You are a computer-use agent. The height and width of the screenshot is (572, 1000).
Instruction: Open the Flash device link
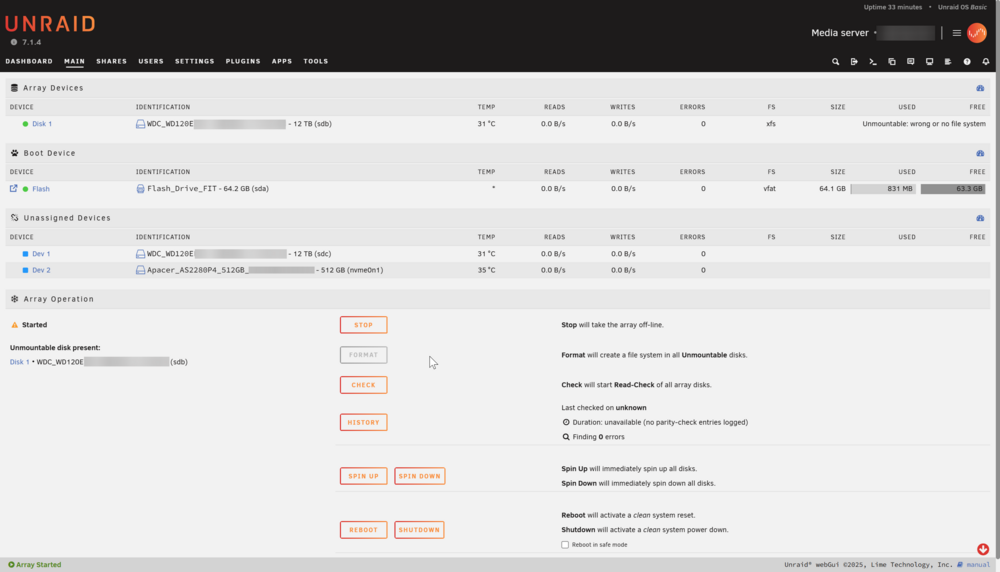(x=41, y=189)
